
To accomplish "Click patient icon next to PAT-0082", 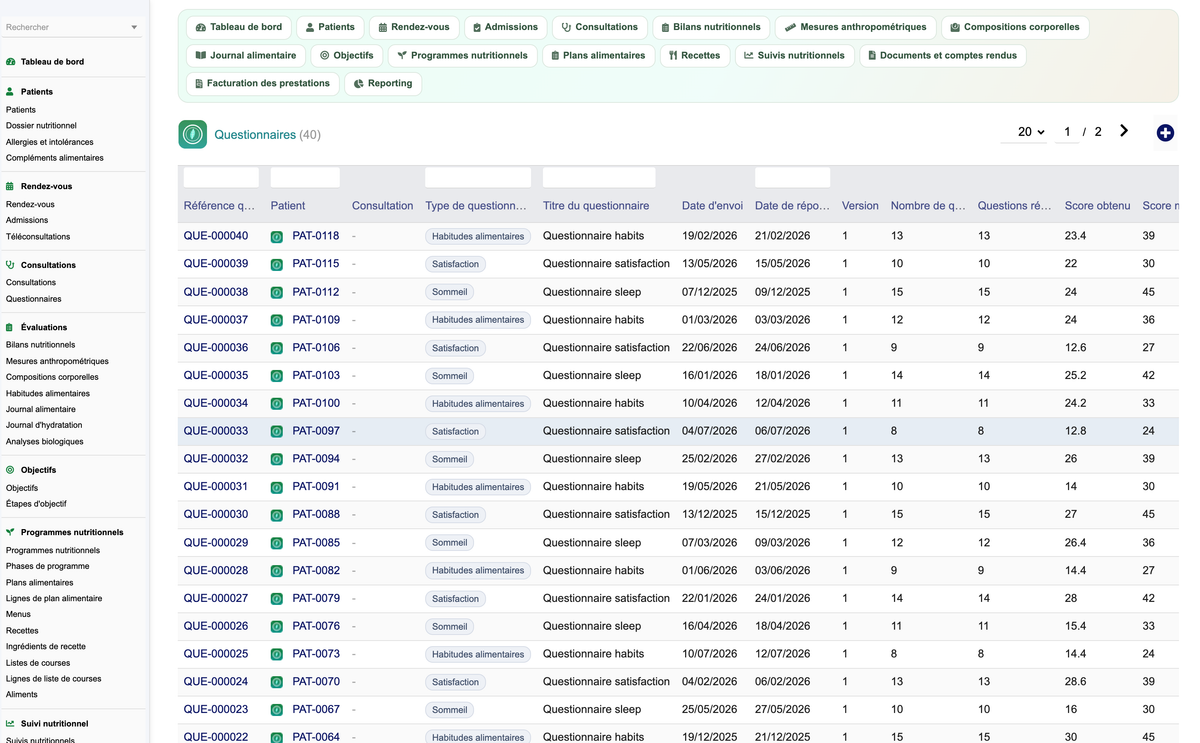I will (277, 571).
